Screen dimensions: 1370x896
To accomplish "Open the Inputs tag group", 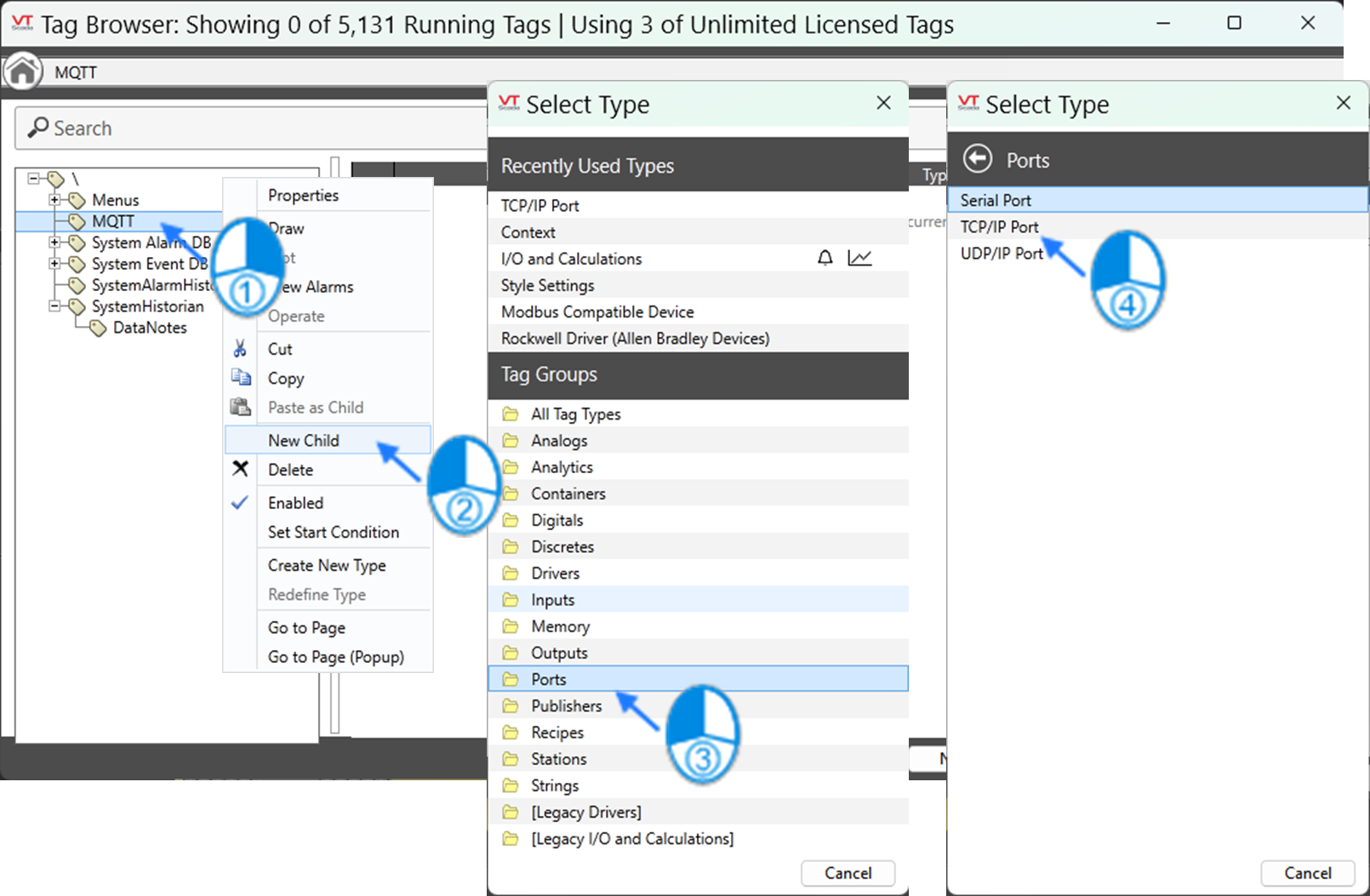I will click(699, 600).
